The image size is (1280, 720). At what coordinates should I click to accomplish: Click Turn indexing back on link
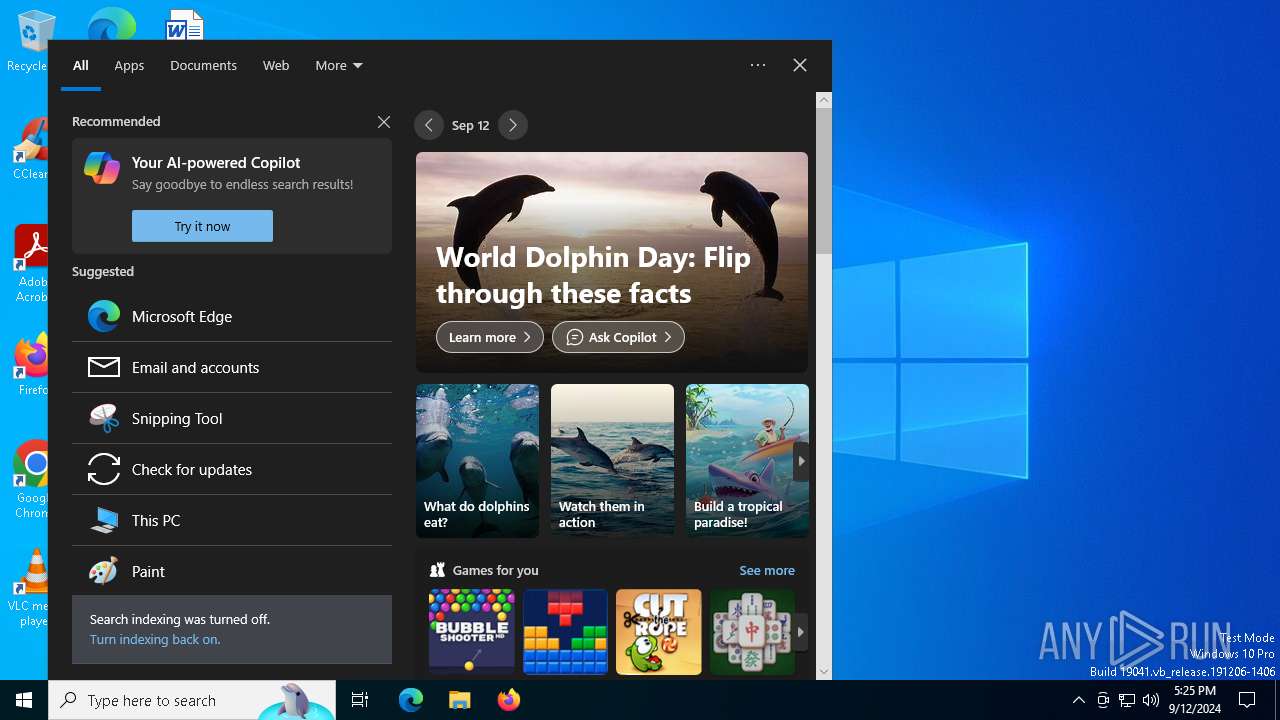[x=155, y=639]
